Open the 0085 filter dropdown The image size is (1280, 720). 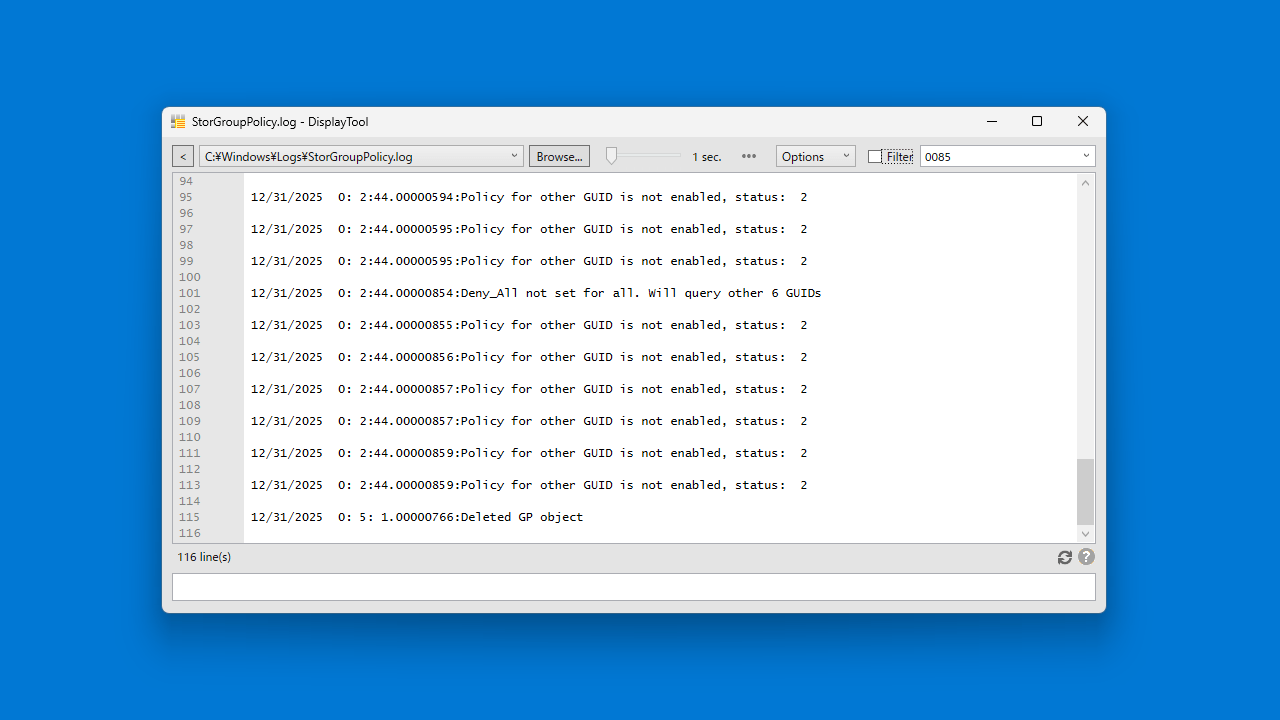[x=1085, y=156]
